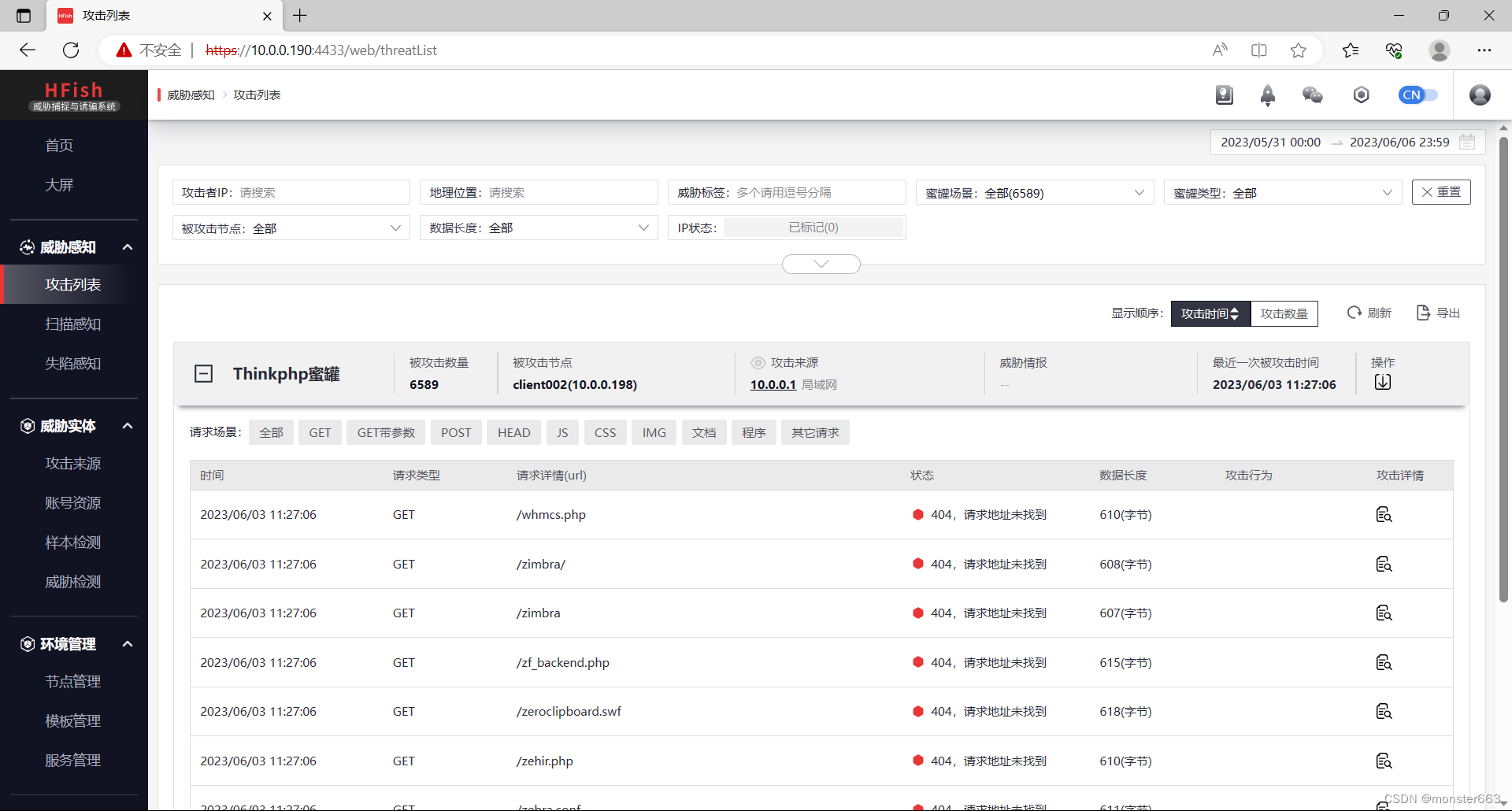1512x811 pixels.
Task: Go back using browser back arrow
Action: tap(28, 50)
